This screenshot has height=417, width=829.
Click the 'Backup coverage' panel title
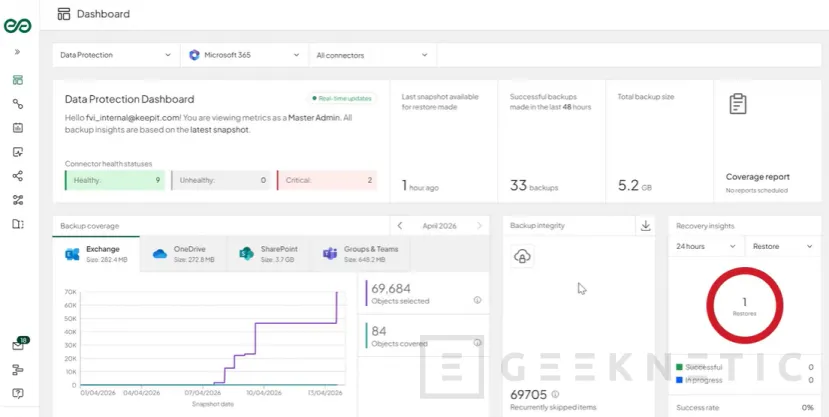coord(89,226)
